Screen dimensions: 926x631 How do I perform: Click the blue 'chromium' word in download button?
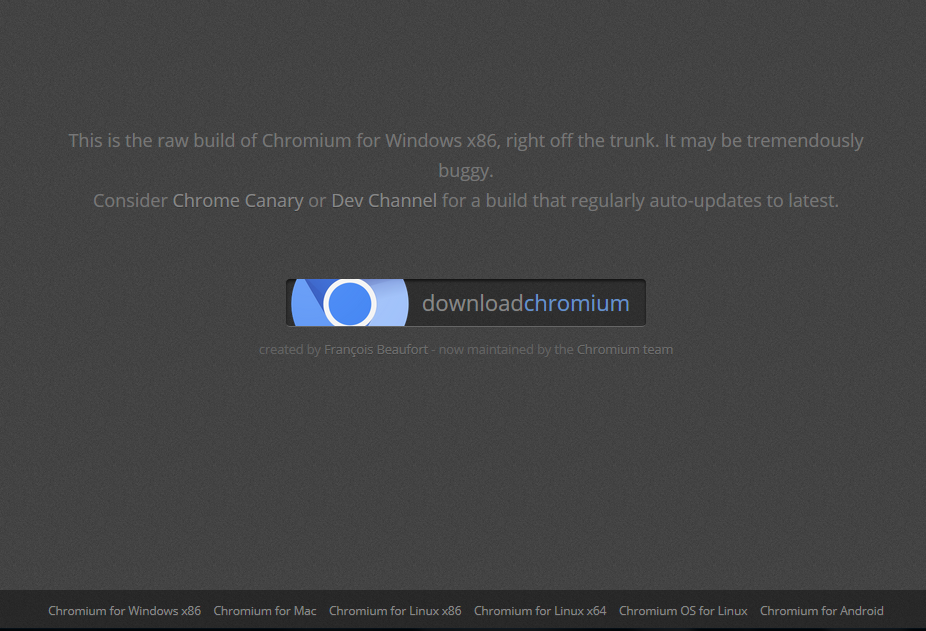576,303
